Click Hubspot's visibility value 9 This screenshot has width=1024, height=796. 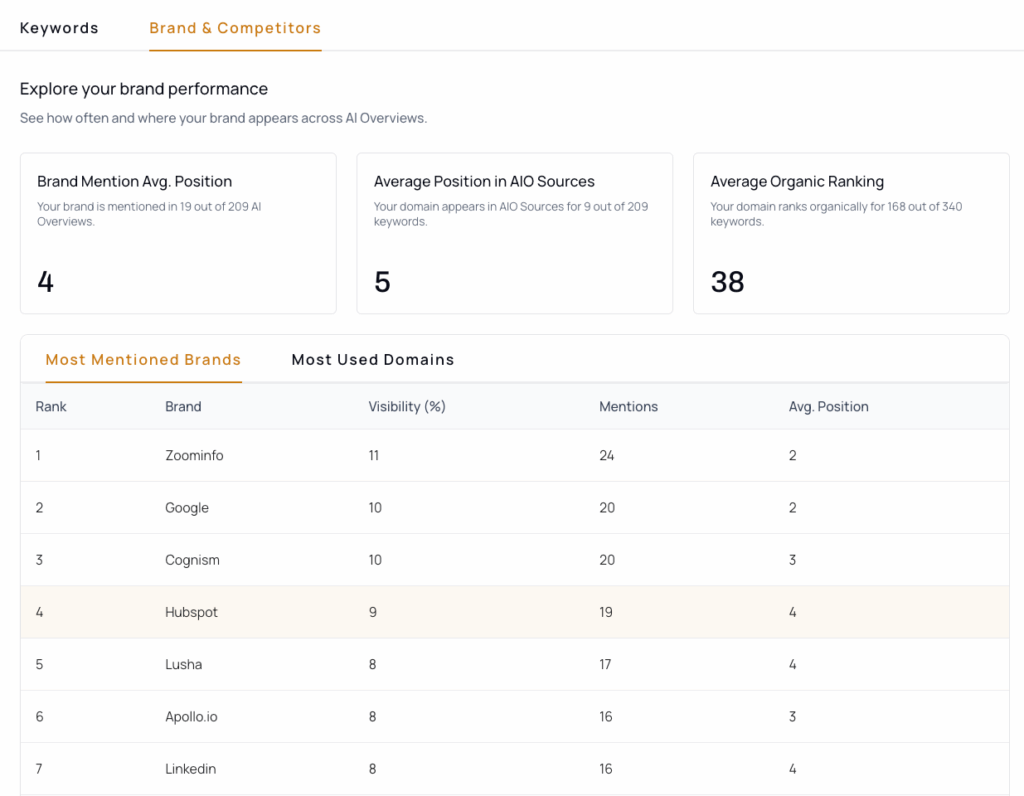[x=373, y=612]
